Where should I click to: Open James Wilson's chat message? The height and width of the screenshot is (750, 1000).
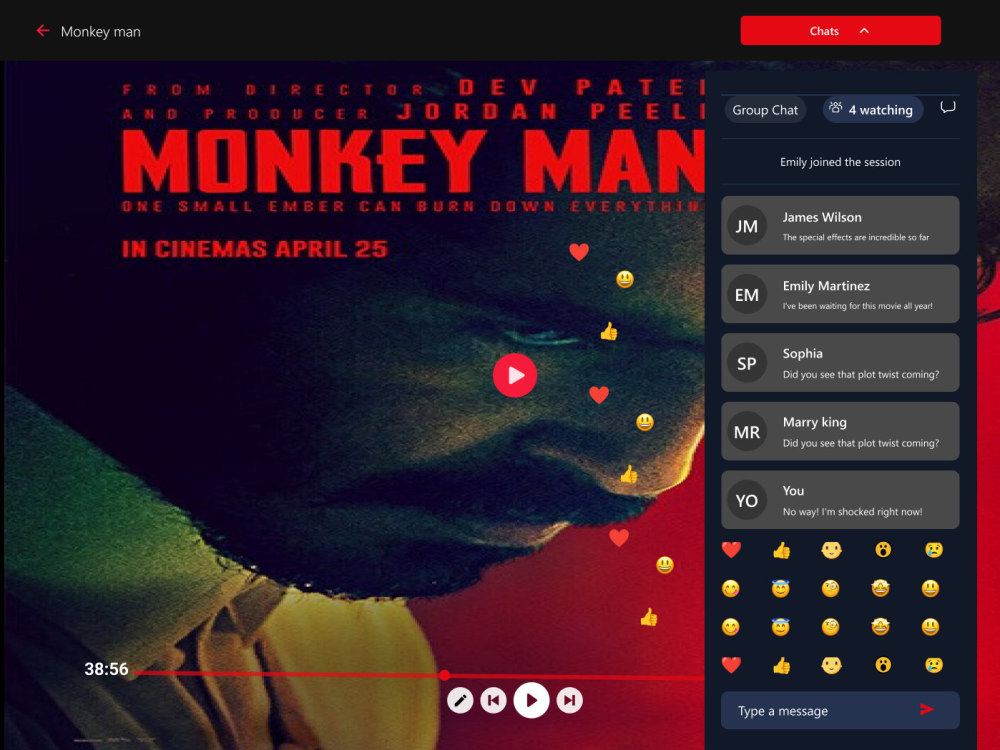pos(840,225)
